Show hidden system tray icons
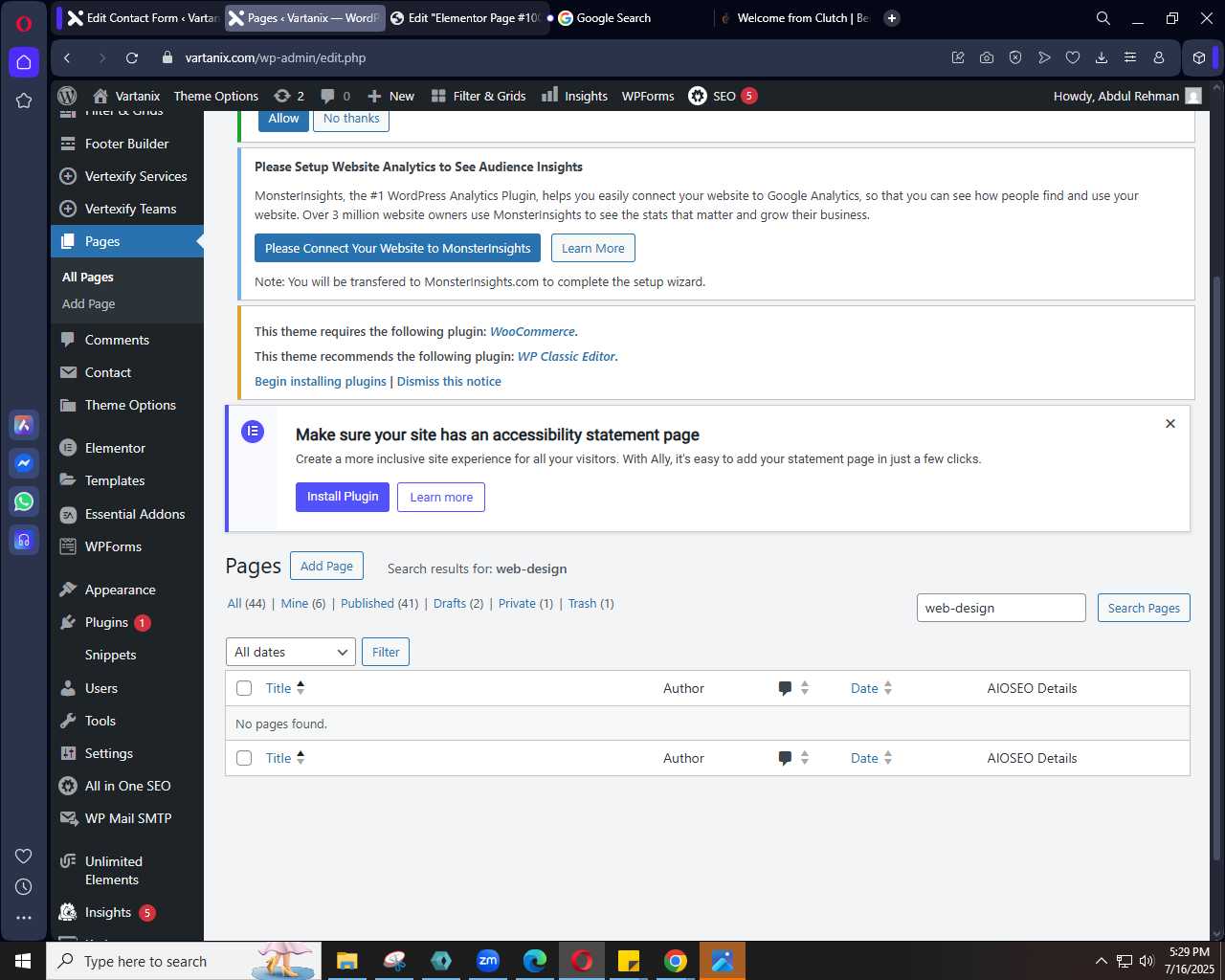The width and height of the screenshot is (1225, 980). (1101, 961)
